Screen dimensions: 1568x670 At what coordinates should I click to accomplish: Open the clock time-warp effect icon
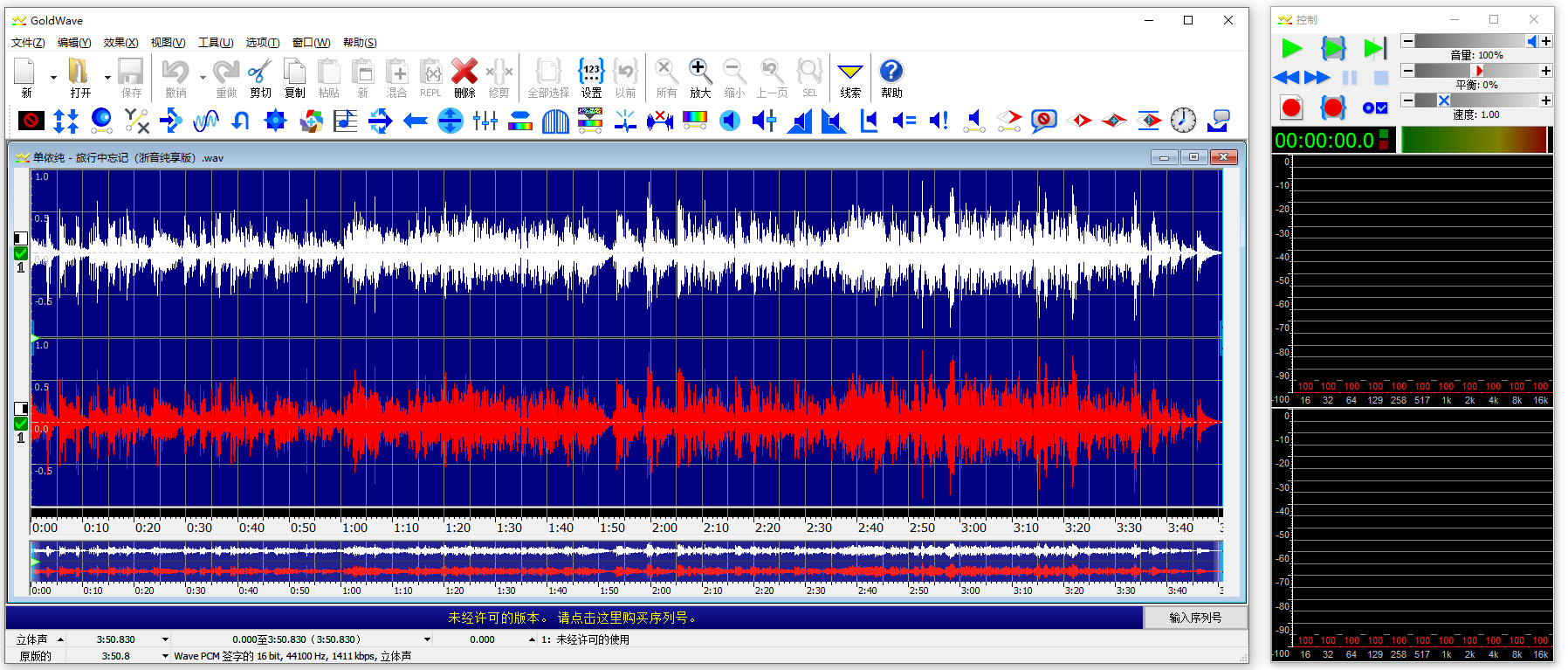(1183, 121)
